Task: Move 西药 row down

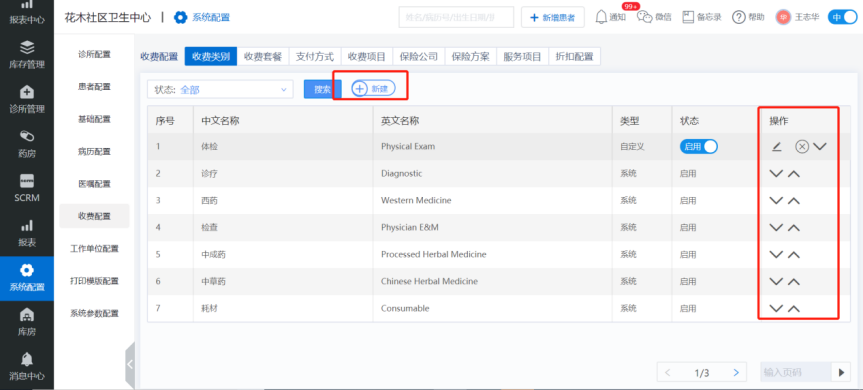Action: pyautogui.click(x=776, y=200)
